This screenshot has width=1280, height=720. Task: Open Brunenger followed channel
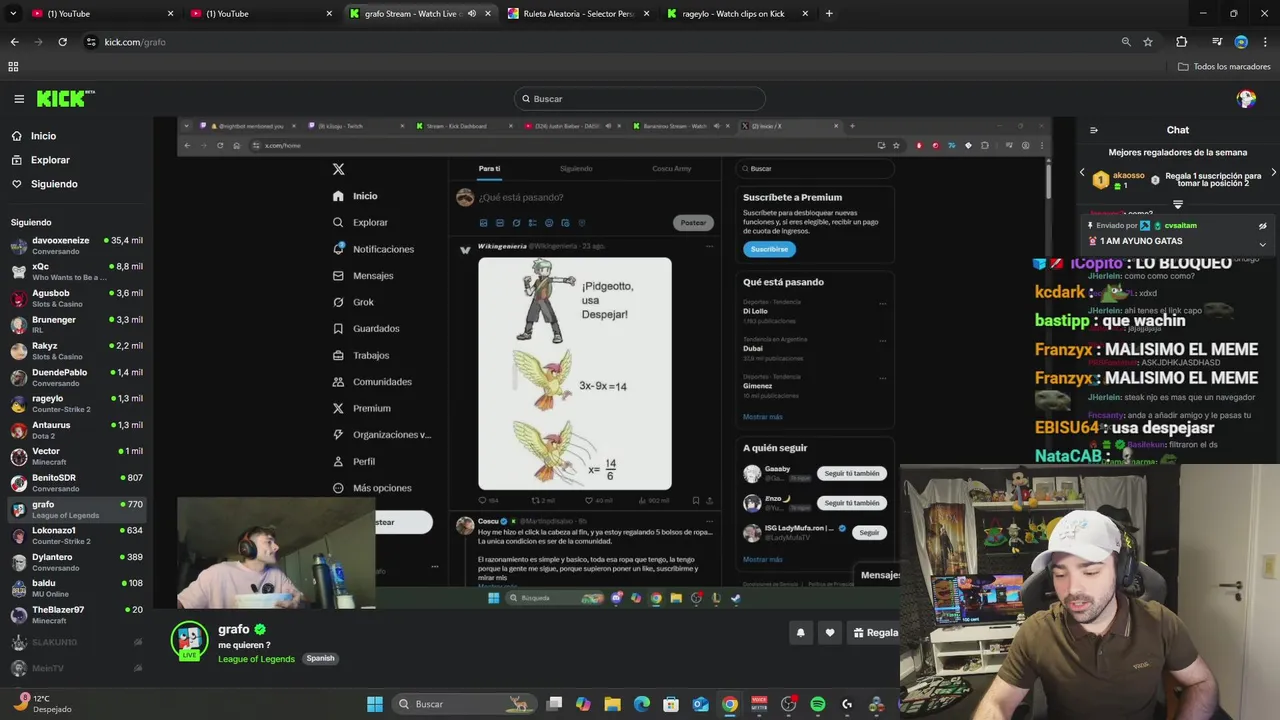pyautogui.click(x=77, y=325)
